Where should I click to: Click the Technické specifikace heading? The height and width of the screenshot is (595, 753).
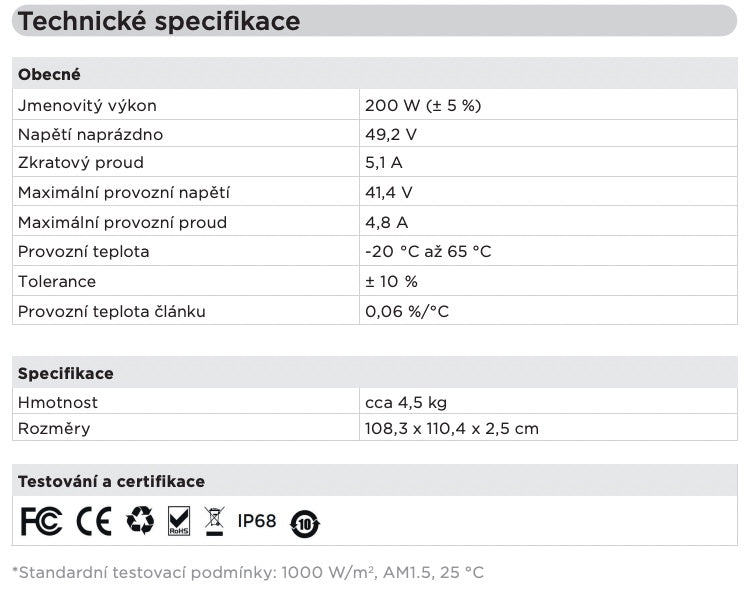[159, 21]
